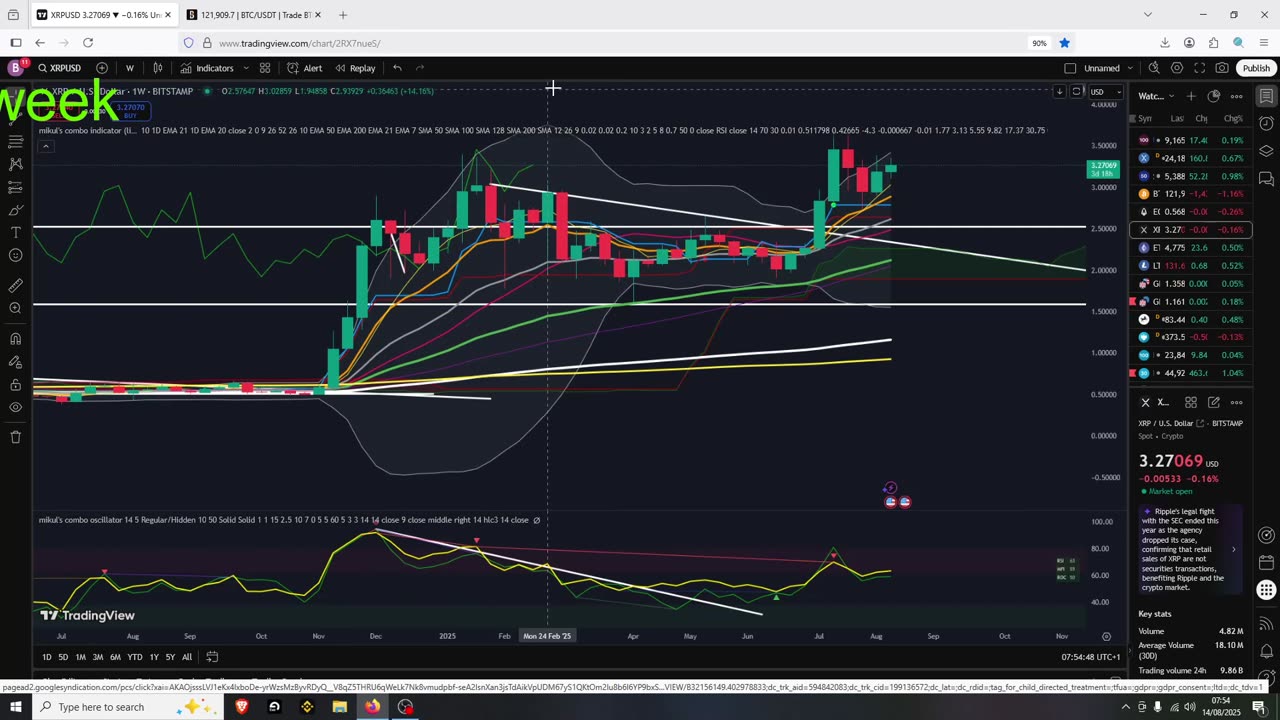Viewport: 1280px width, 720px height.
Task: Undo the last chart action
Action: coord(397,68)
